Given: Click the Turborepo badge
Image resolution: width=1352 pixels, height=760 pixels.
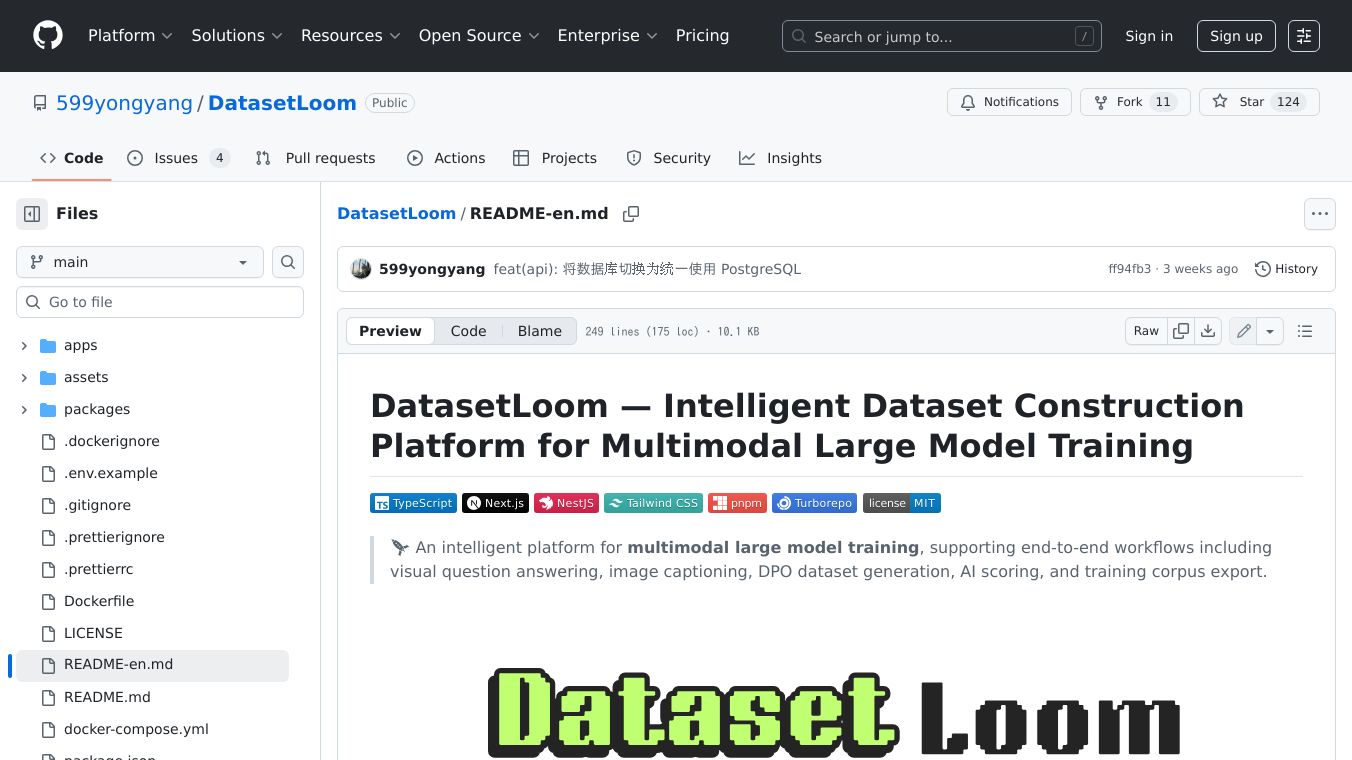Looking at the screenshot, I should (x=814, y=503).
